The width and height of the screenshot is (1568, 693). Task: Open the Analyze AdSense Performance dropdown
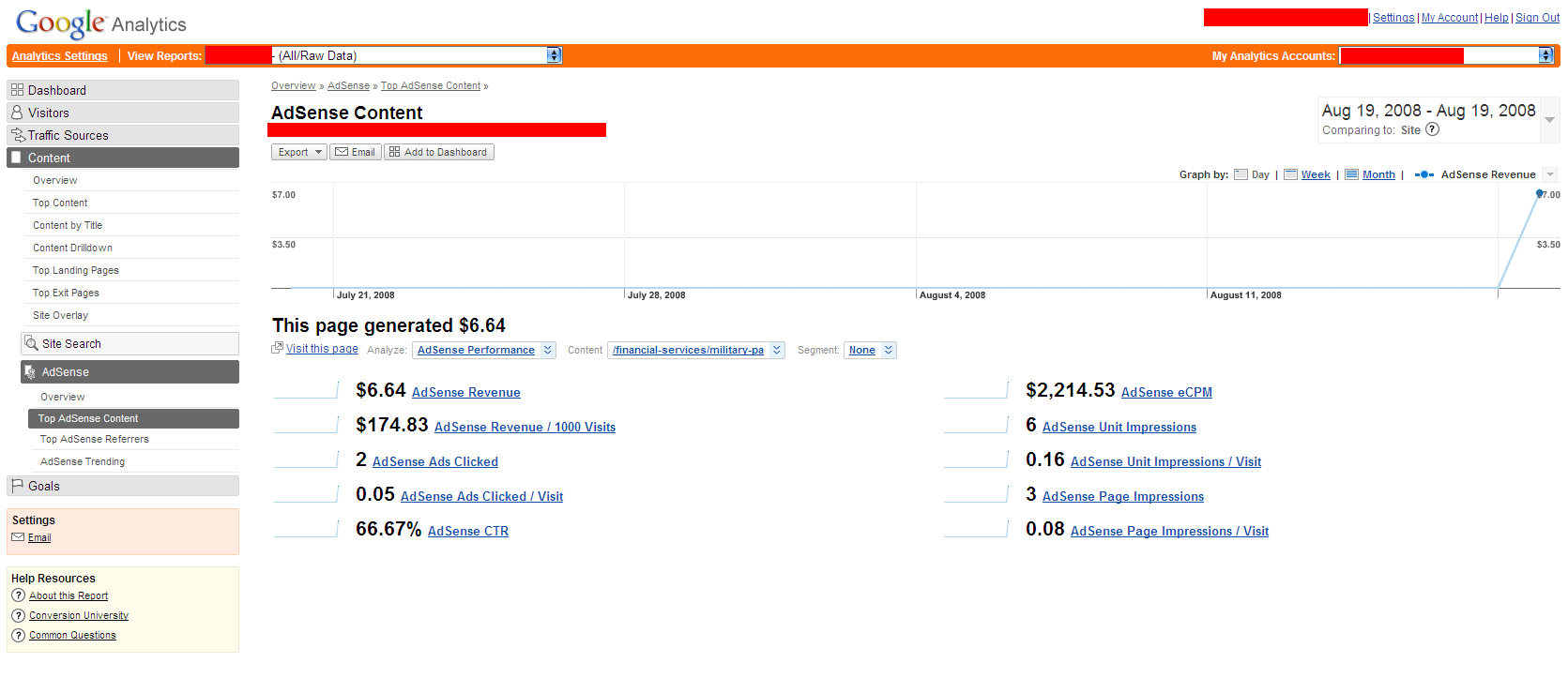click(x=484, y=350)
